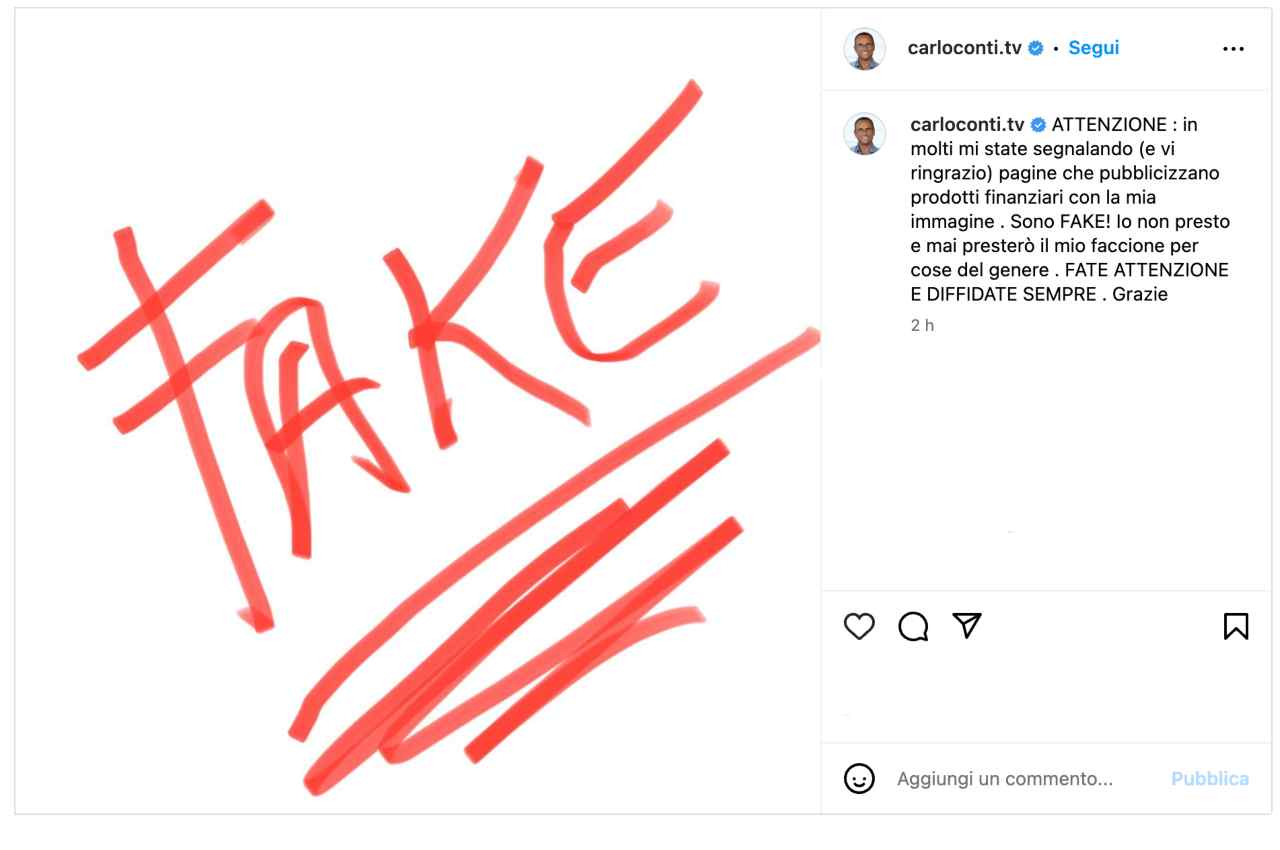The height and width of the screenshot is (850, 1280).
Task: Click the verified badge beside the caption username
Action: point(1038,125)
